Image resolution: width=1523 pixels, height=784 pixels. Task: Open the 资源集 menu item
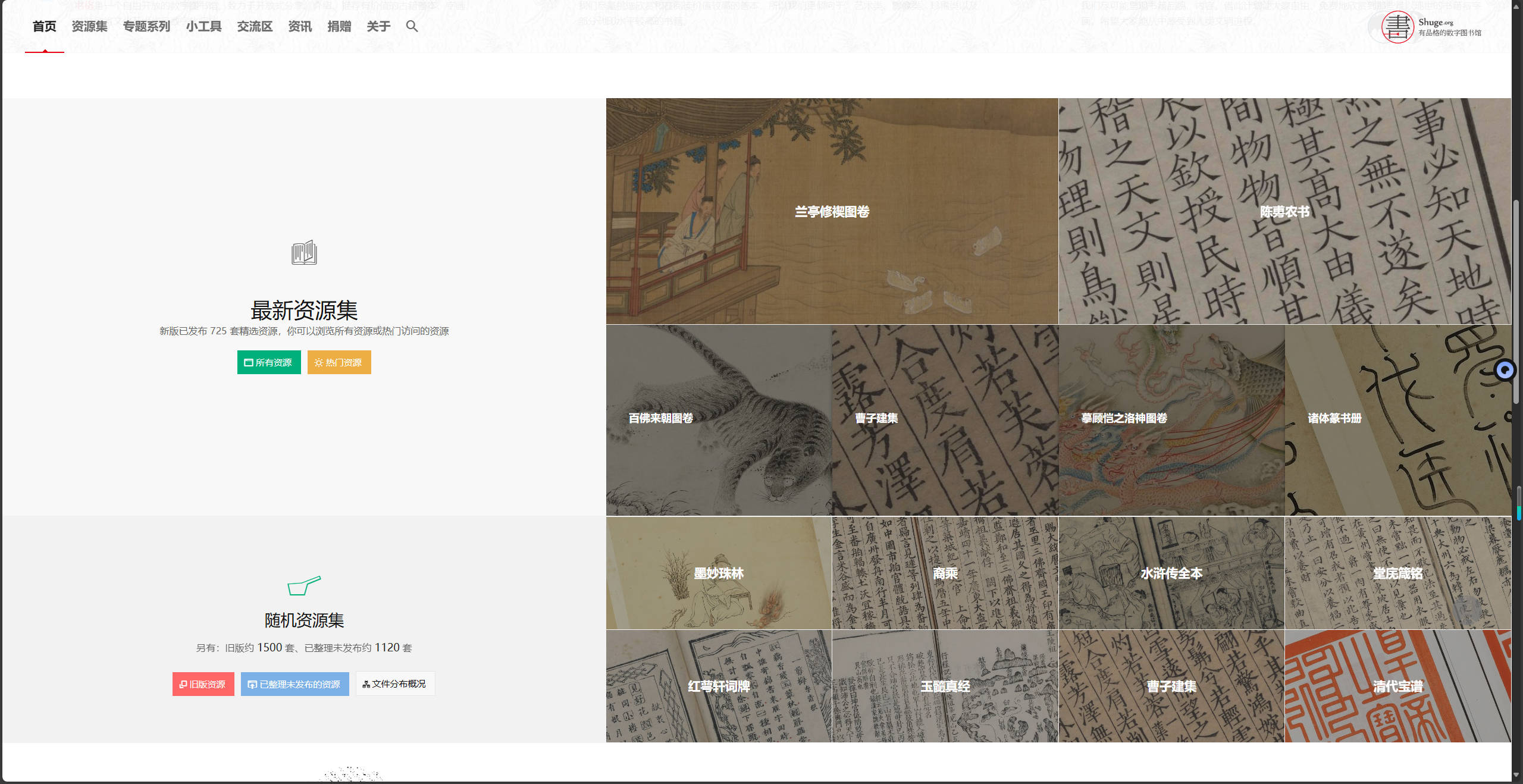[x=89, y=26]
